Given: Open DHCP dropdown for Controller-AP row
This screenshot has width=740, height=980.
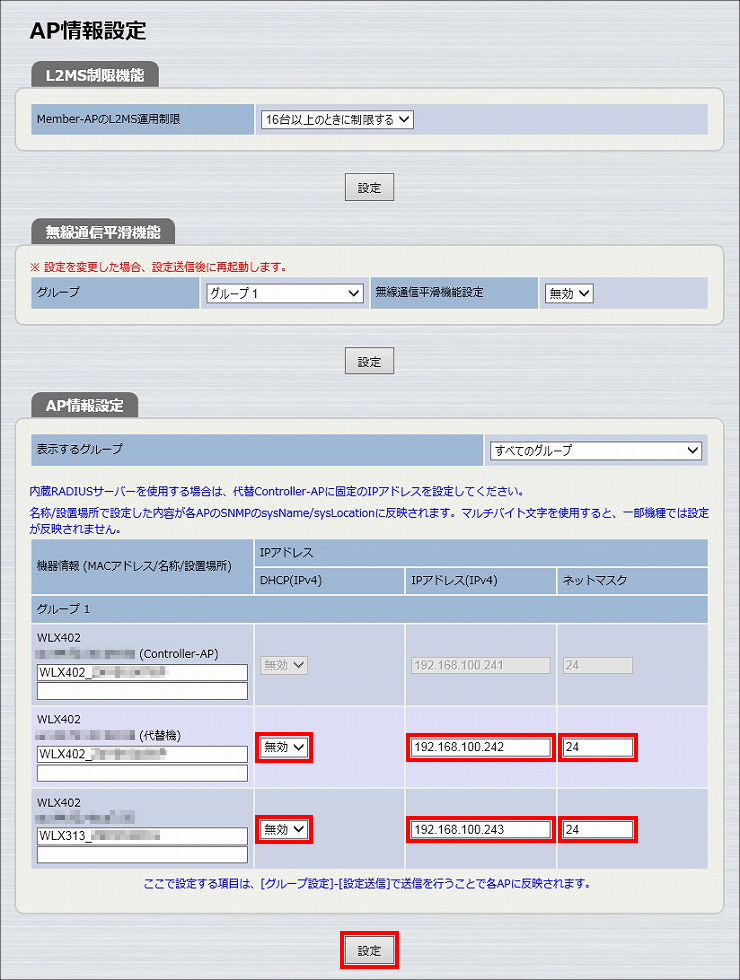Looking at the screenshot, I should [284, 665].
